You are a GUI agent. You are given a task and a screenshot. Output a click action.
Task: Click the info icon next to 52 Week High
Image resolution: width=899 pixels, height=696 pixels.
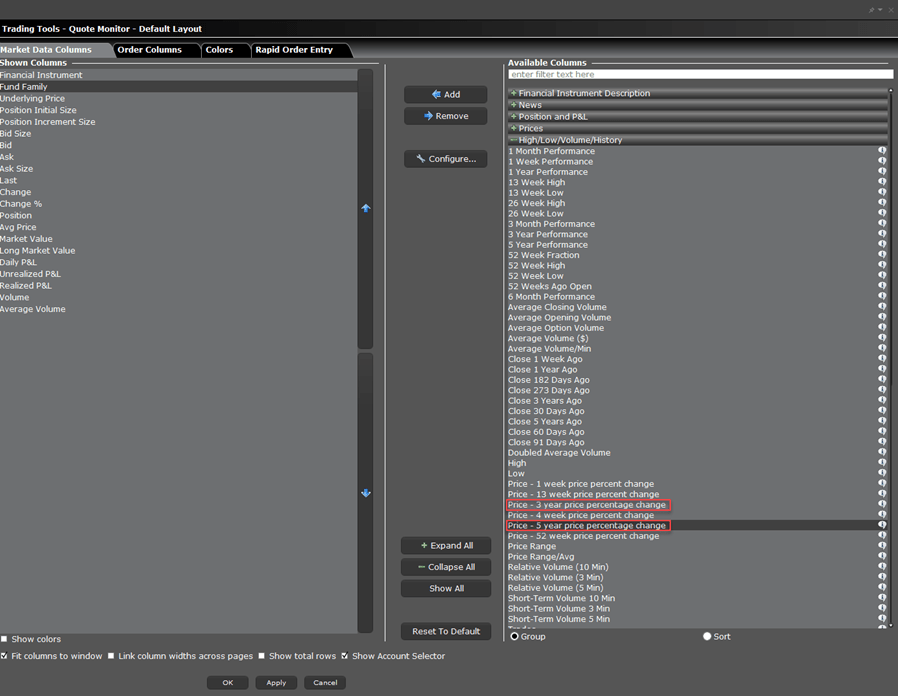tap(882, 266)
